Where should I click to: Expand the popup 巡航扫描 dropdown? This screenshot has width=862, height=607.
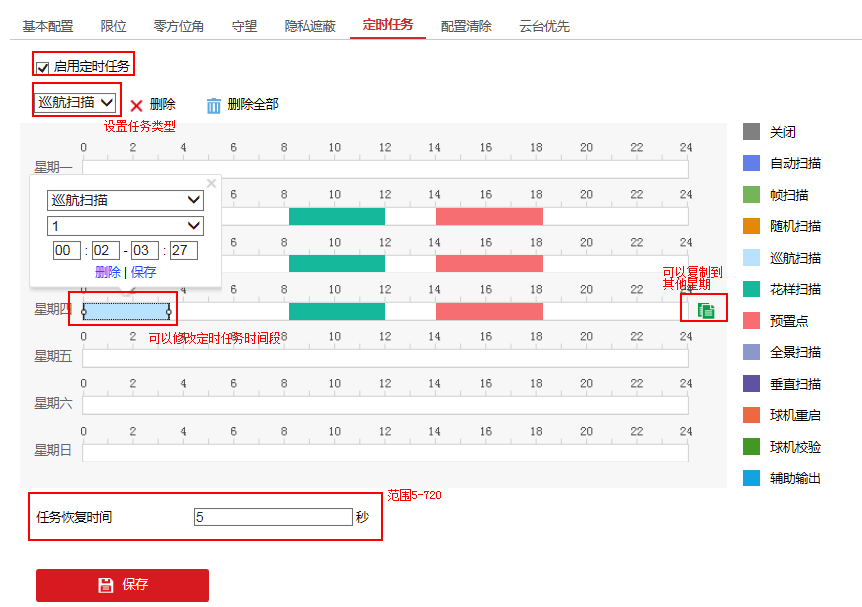pyautogui.click(x=125, y=200)
